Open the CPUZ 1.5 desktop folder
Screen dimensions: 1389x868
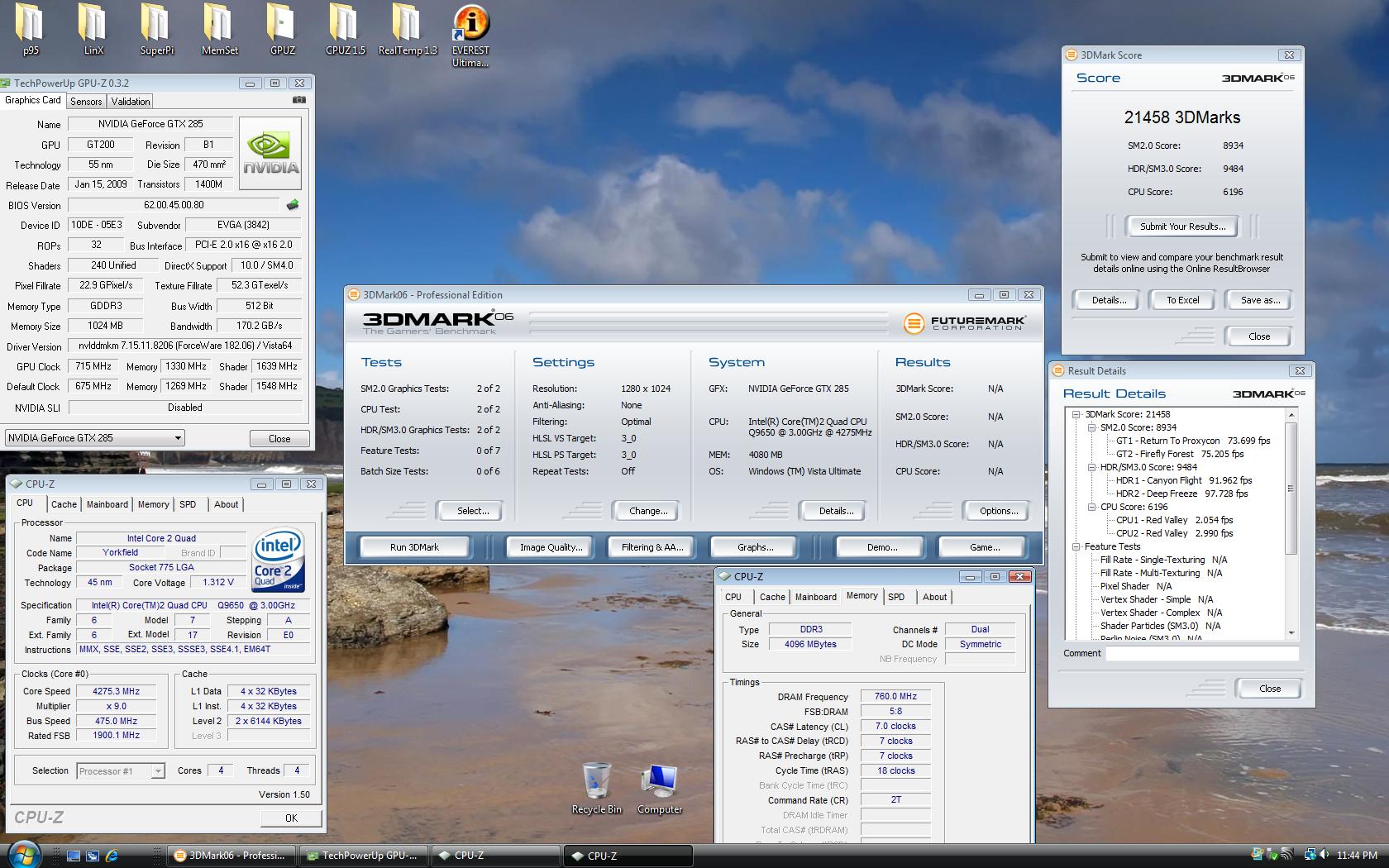(345, 29)
